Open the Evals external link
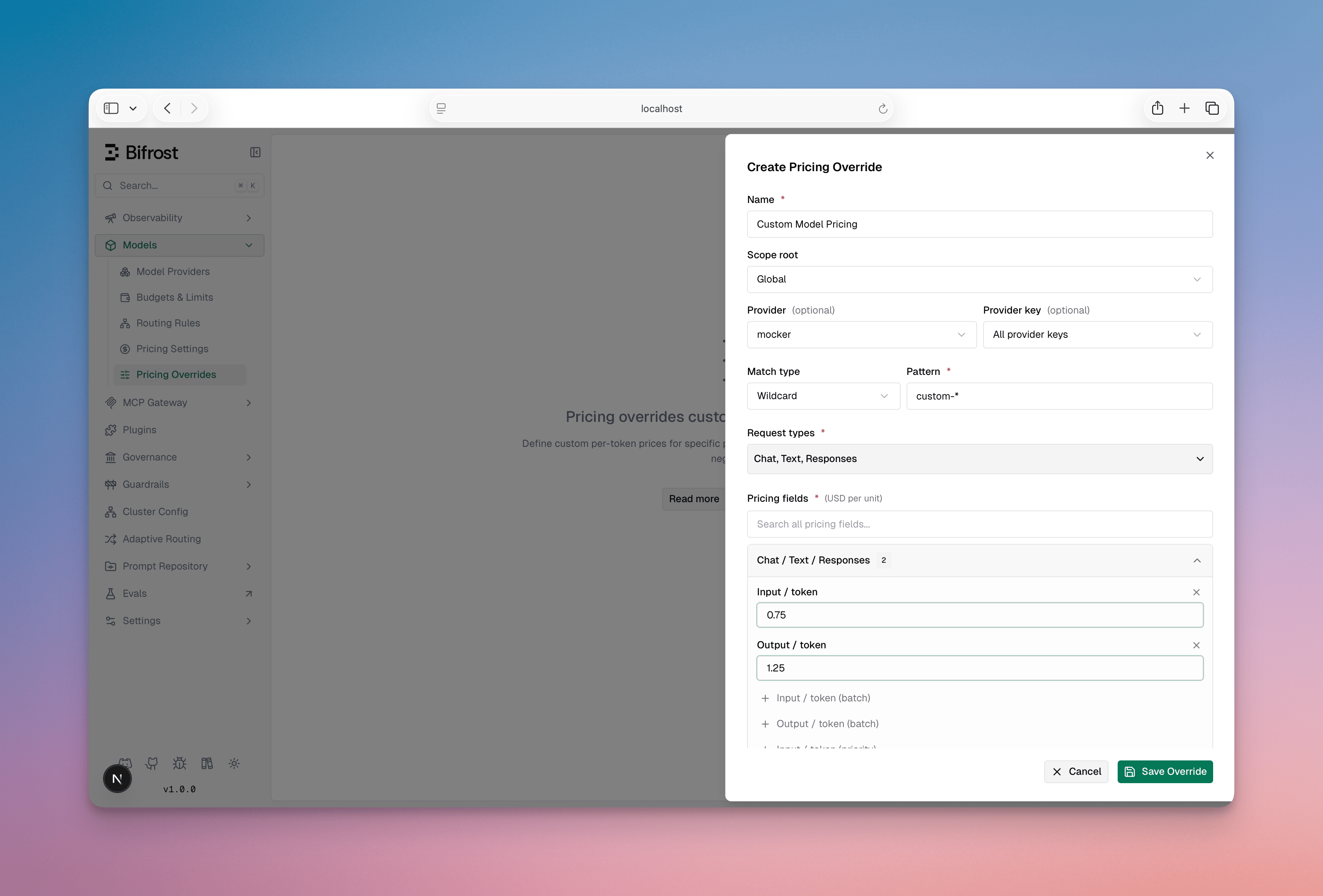The height and width of the screenshot is (896, 1323). click(x=179, y=593)
